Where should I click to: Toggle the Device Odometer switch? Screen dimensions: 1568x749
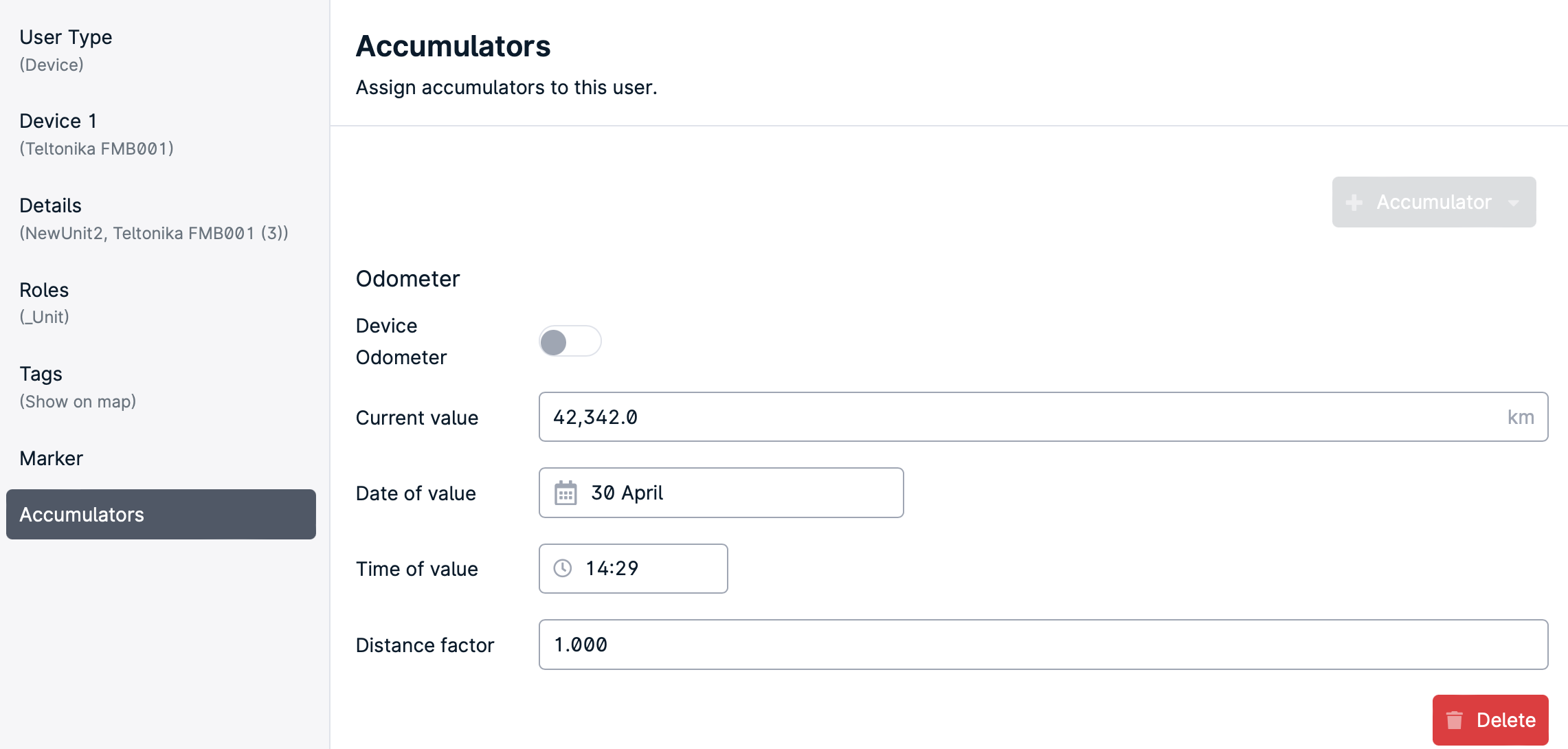click(570, 342)
